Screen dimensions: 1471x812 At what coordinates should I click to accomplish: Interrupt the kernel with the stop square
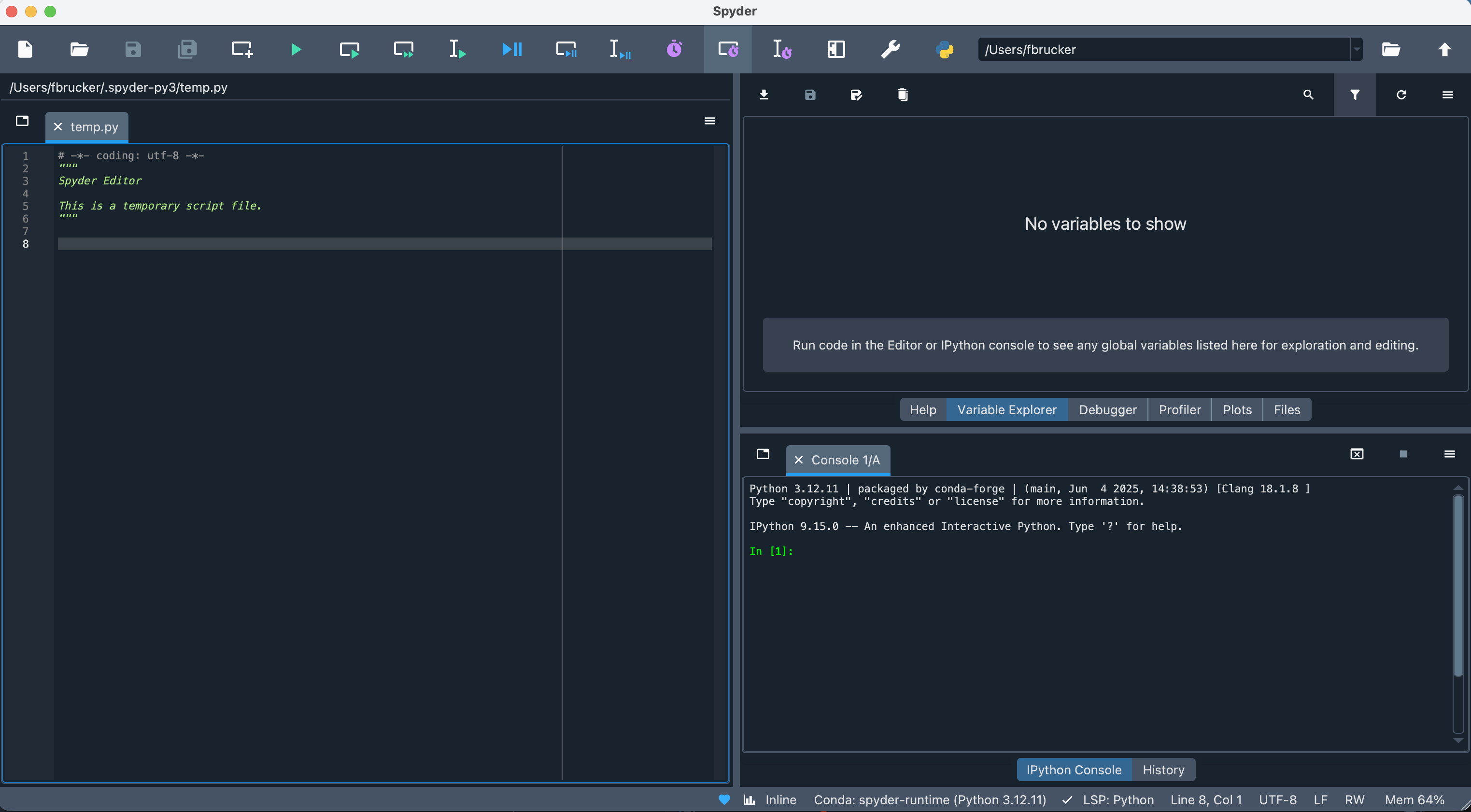(1403, 454)
